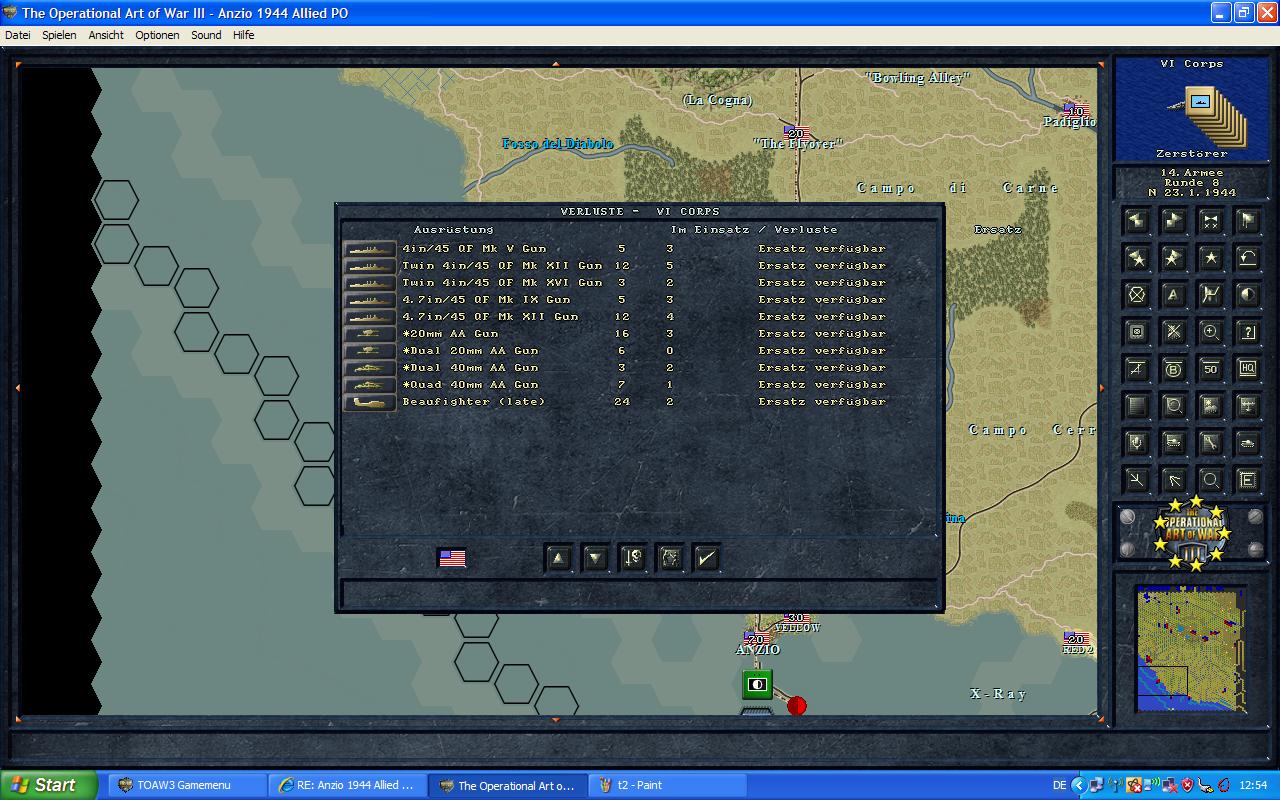Image resolution: width=1280 pixels, height=800 pixels.
Task: Click the microphone button in control panel
Action: pos(1137,443)
